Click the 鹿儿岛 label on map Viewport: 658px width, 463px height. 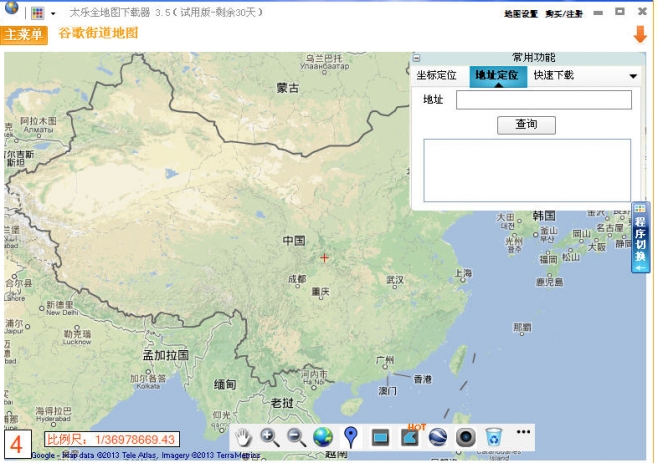pyautogui.click(x=549, y=282)
